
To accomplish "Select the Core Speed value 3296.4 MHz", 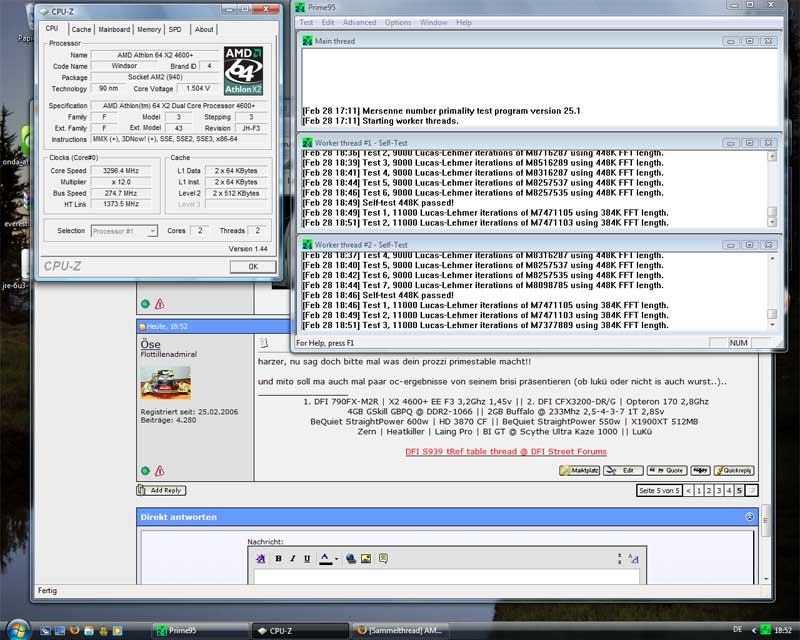I will (x=121, y=171).
